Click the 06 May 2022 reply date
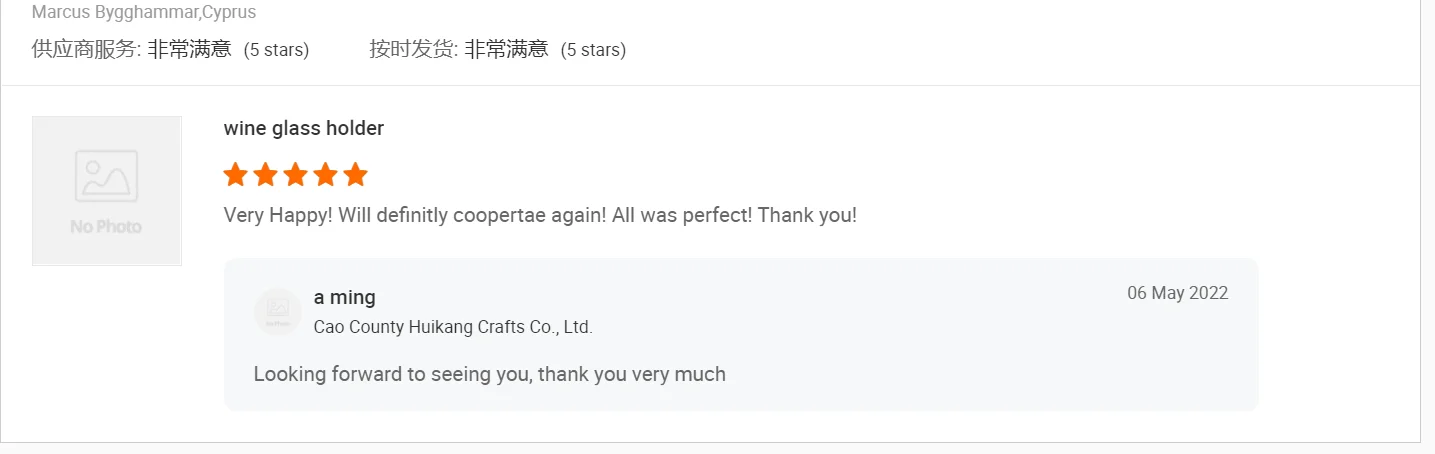The width and height of the screenshot is (1435, 454). 1177,293
